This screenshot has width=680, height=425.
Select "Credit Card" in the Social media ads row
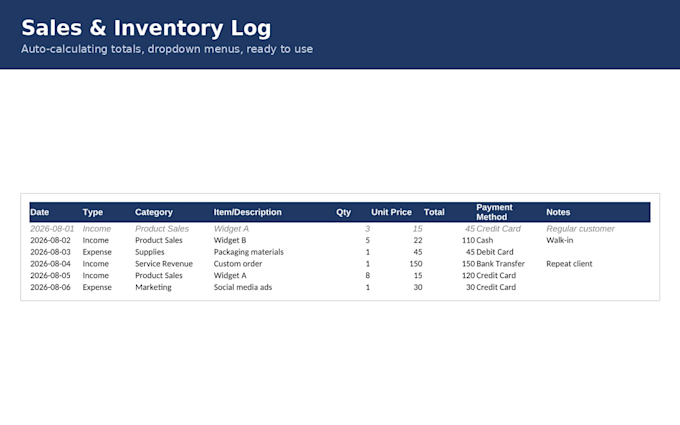click(x=496, y=287)
